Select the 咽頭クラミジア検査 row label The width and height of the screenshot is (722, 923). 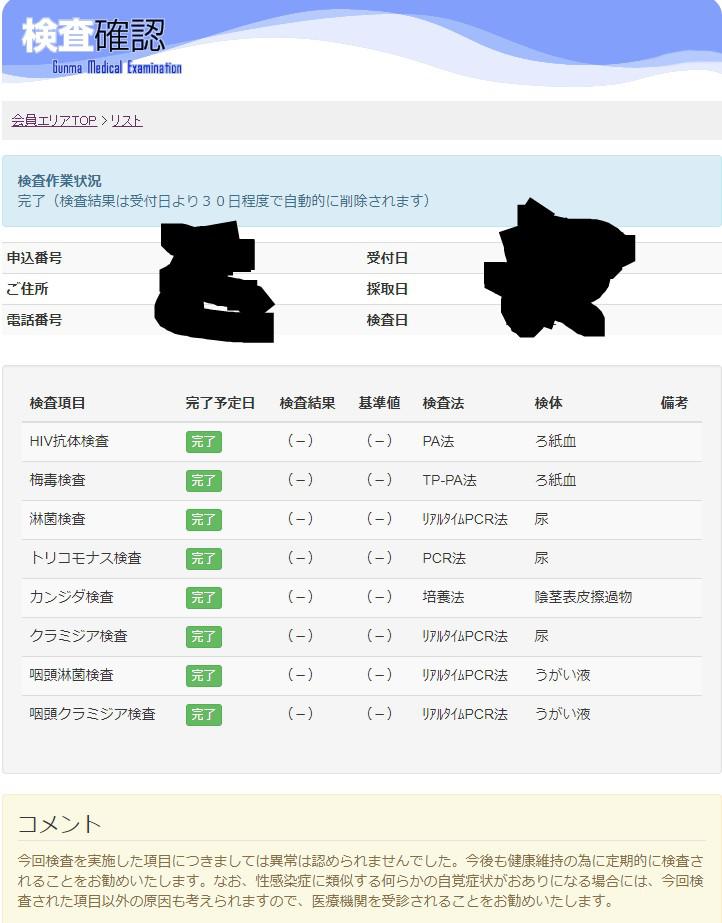92,713
